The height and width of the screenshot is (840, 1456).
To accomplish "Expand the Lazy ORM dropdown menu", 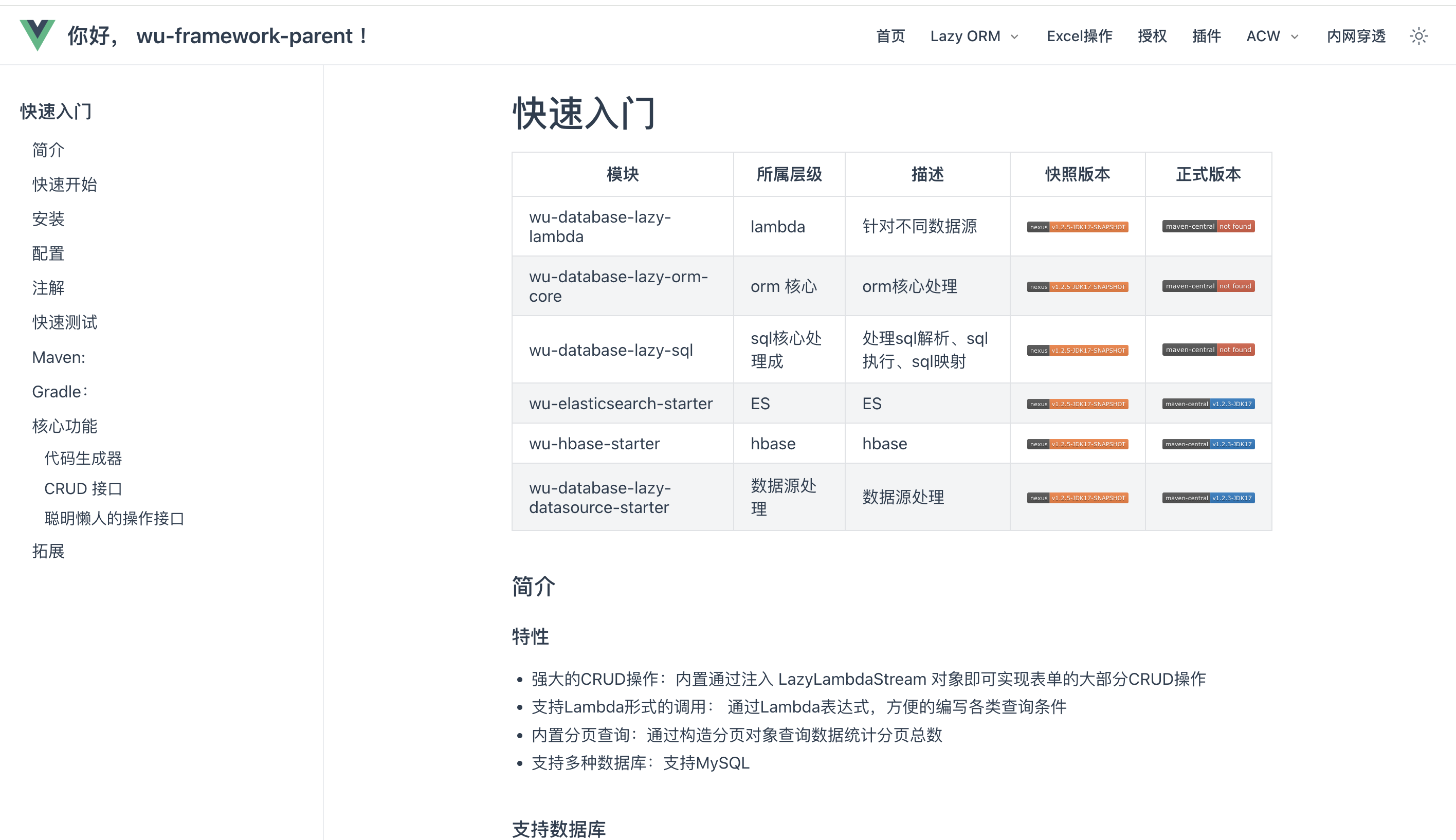I will (x=974, y=36).
